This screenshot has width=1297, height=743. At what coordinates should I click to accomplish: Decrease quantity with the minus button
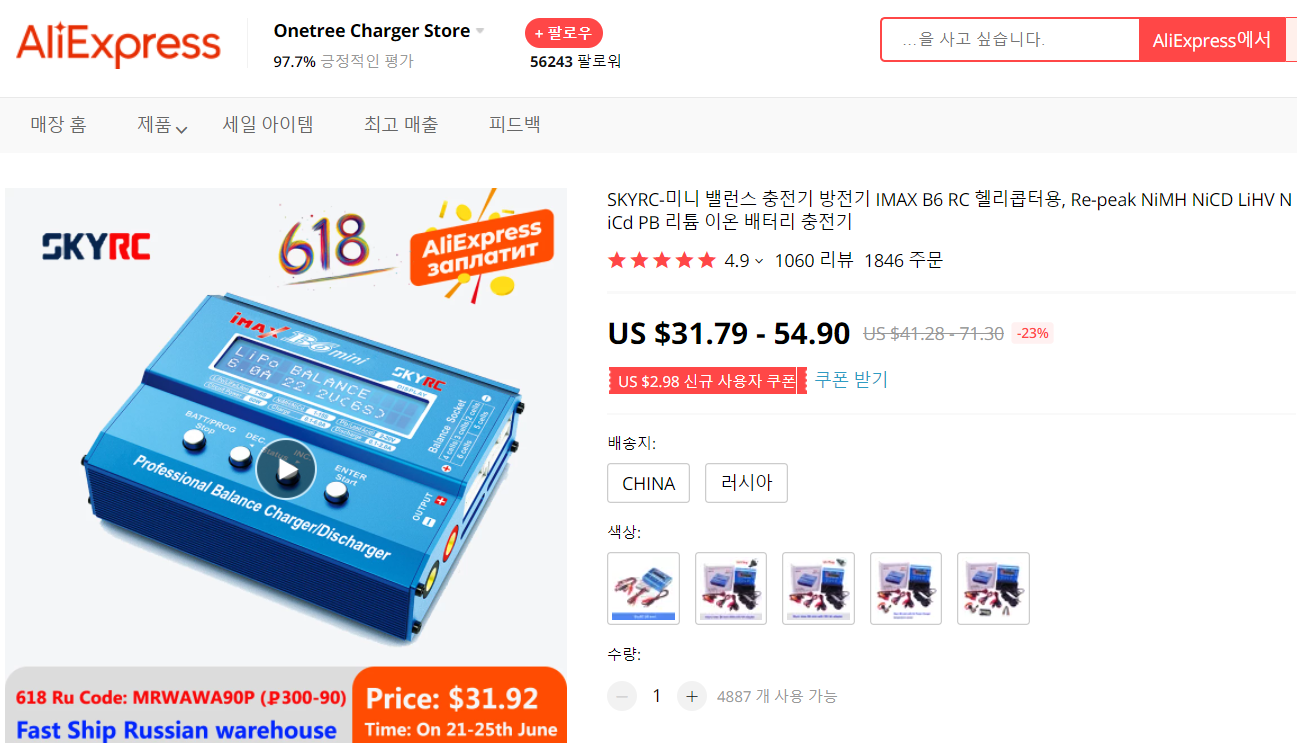(x=622, y=696)
